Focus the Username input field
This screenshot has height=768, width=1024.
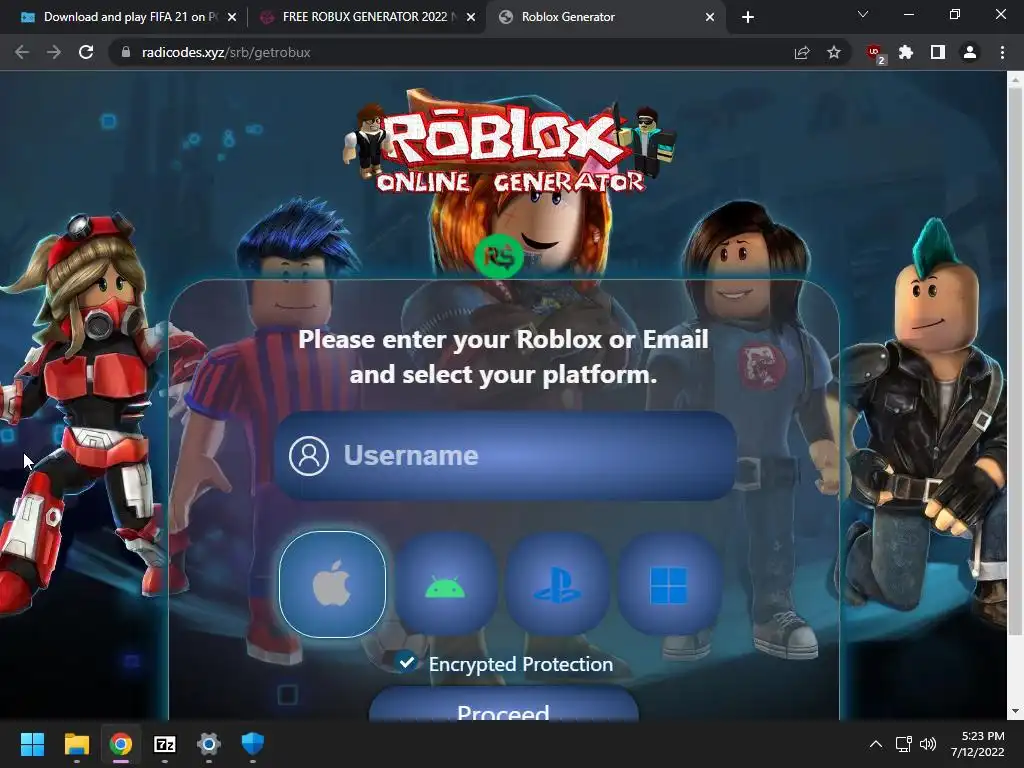[505, 455]
